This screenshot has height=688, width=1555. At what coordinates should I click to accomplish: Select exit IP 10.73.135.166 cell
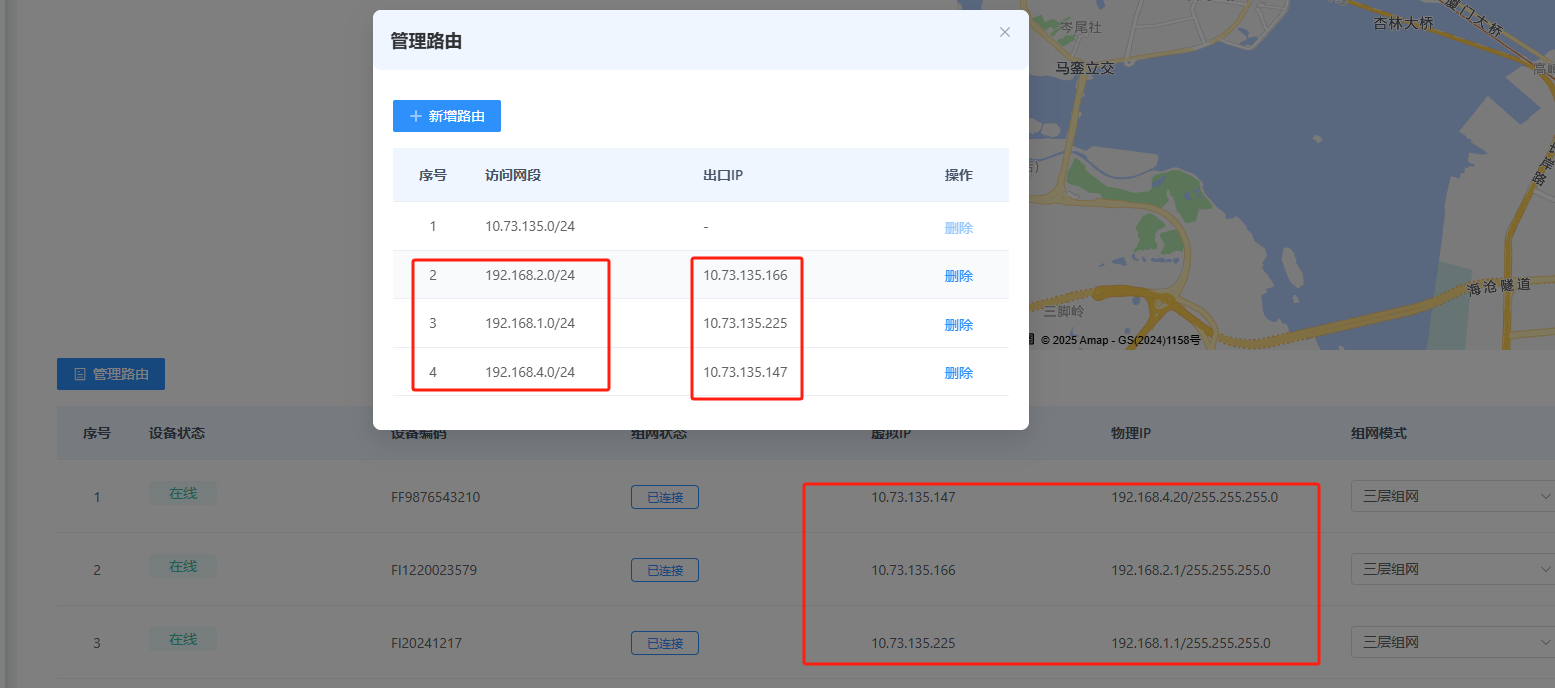[x=745, y=275]
